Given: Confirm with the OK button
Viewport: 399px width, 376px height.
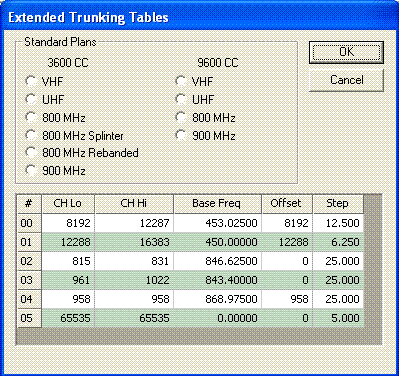Looking at the screenshot, I should point(346,52).
